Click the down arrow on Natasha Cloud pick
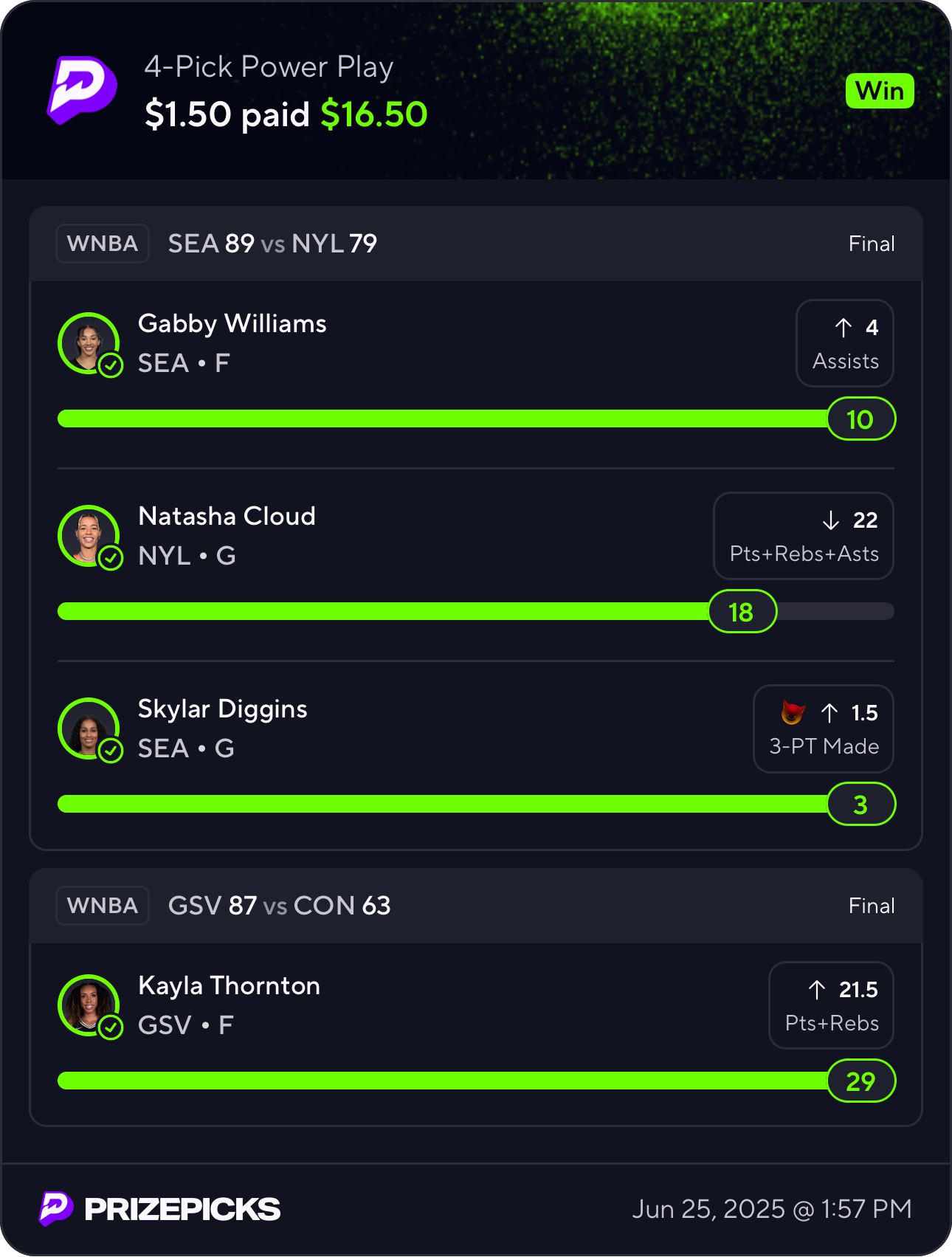This screenshot has width=952, height=1257. [831, 520]
